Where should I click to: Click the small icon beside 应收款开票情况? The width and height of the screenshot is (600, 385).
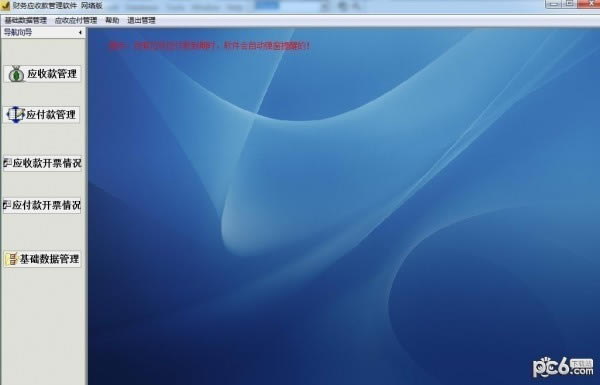click(7, 163)
